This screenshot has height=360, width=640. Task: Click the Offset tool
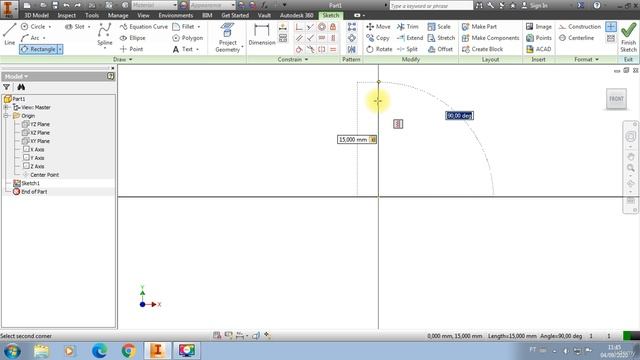click(x=440, y=49)
